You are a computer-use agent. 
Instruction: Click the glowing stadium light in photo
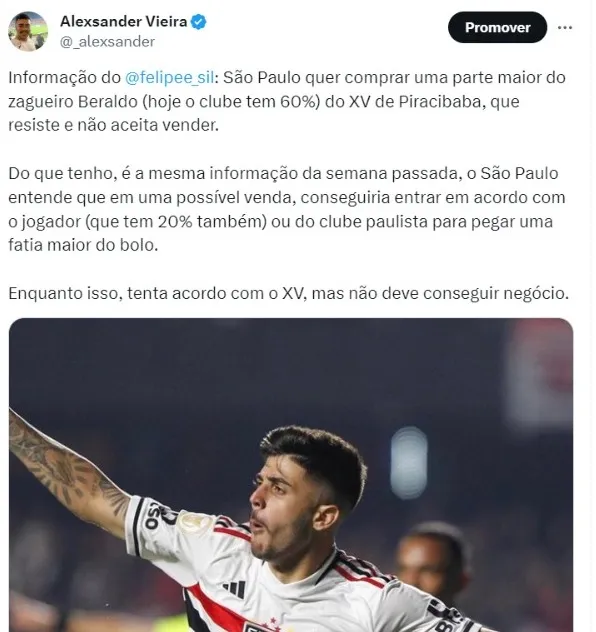[409, 463]
